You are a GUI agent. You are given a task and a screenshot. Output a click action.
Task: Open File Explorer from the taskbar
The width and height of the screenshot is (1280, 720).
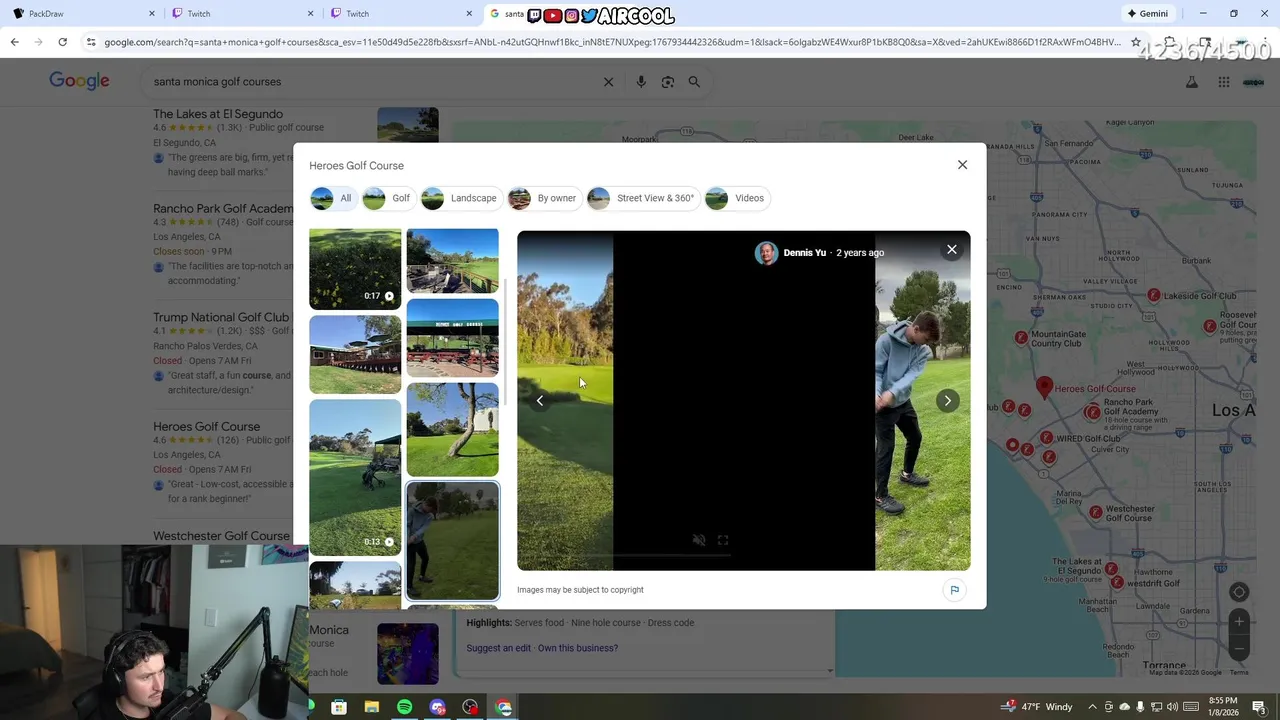point(372,707)
